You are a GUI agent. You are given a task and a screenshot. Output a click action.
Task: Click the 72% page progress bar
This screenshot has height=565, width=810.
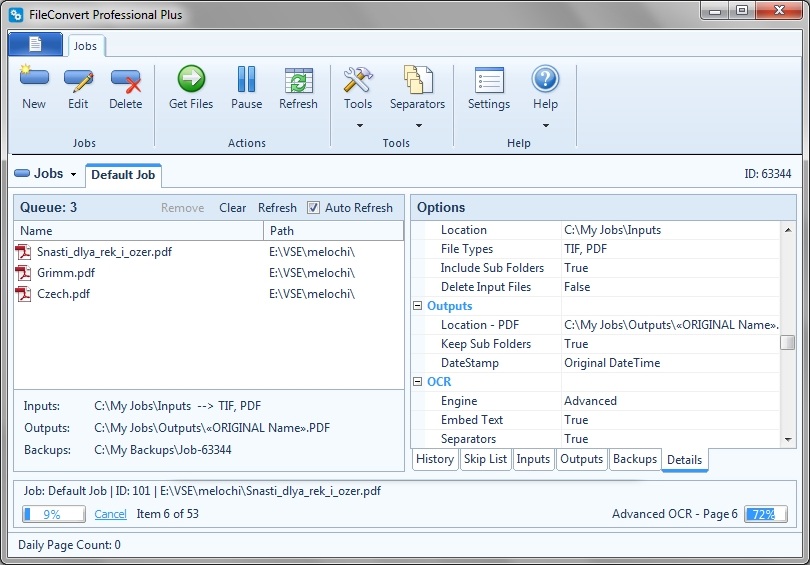766,514
